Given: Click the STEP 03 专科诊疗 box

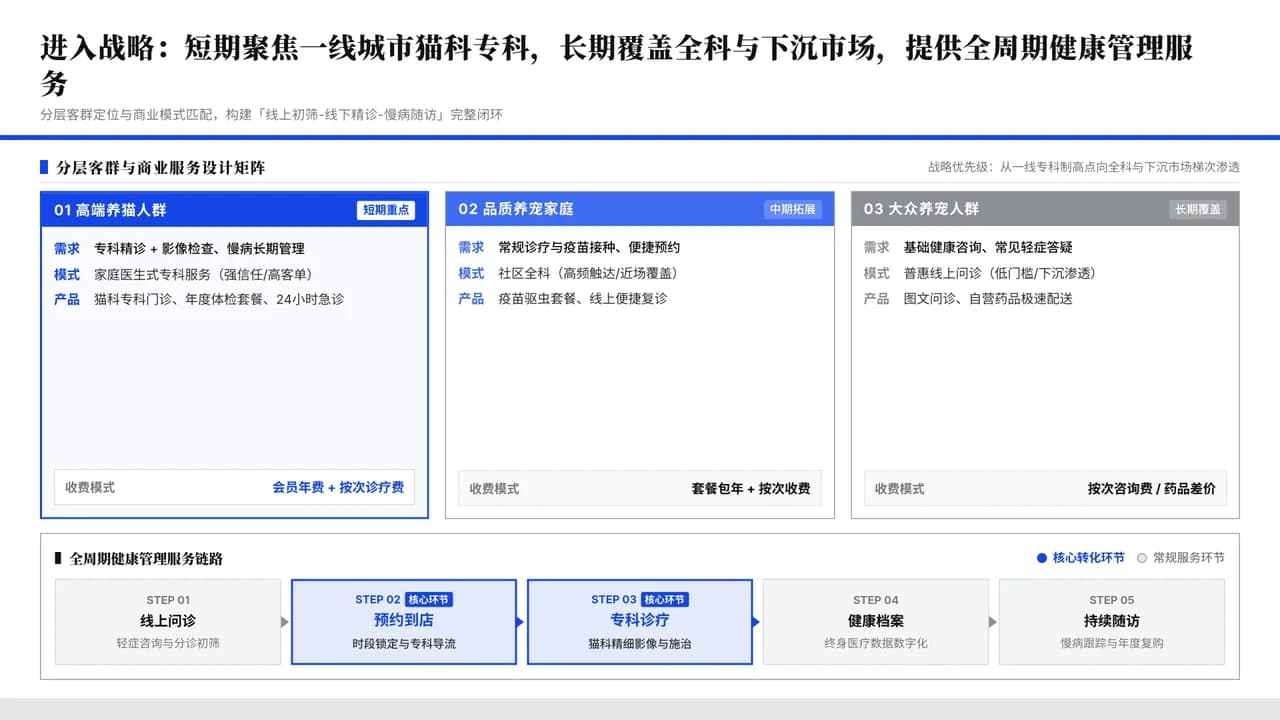Looking at the screenshot, I should click(x=640, y=622).
